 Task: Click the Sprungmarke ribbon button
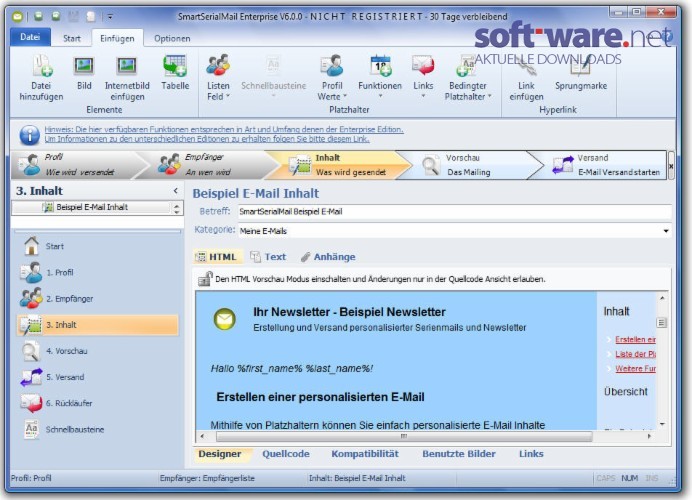[581, 73]
